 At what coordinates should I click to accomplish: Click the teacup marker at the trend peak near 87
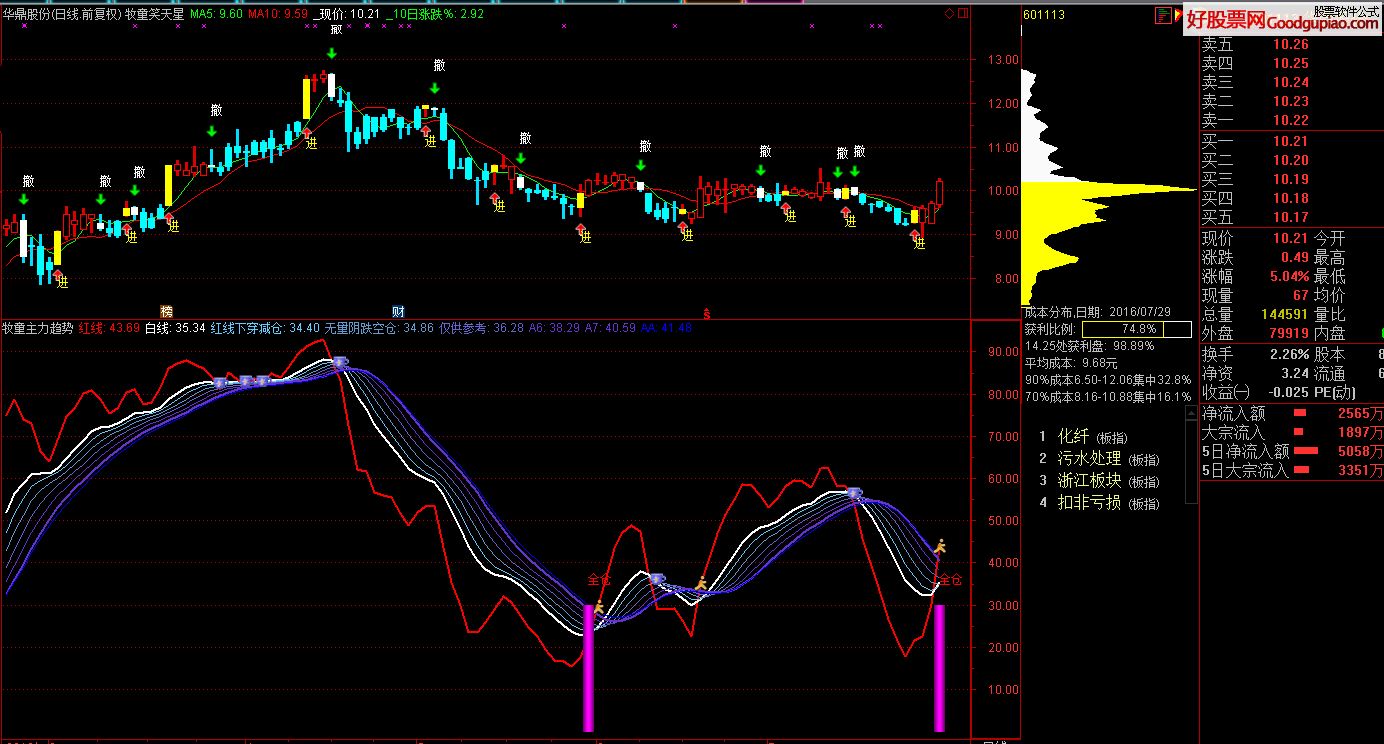pos(340,363)
